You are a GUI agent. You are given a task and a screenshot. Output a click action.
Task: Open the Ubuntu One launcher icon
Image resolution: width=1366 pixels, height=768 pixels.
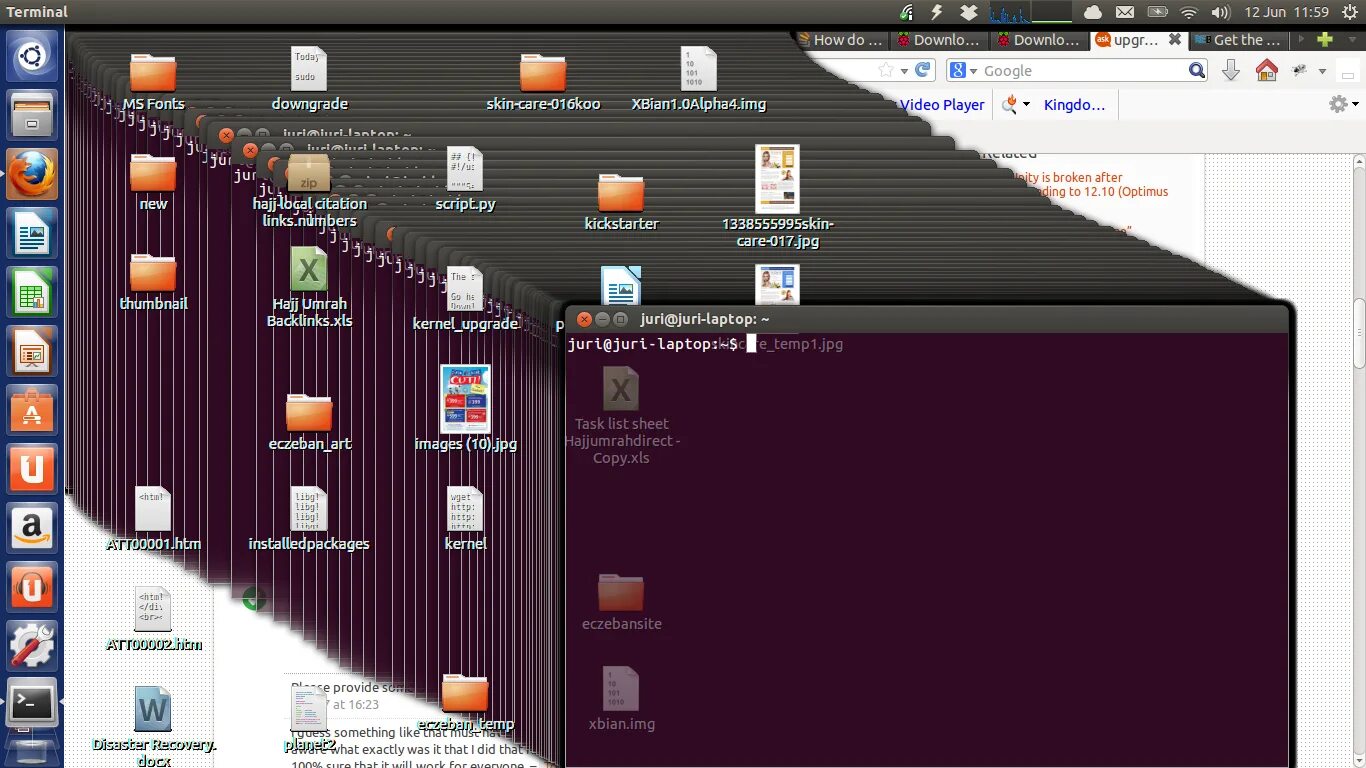tap(32, 470)
